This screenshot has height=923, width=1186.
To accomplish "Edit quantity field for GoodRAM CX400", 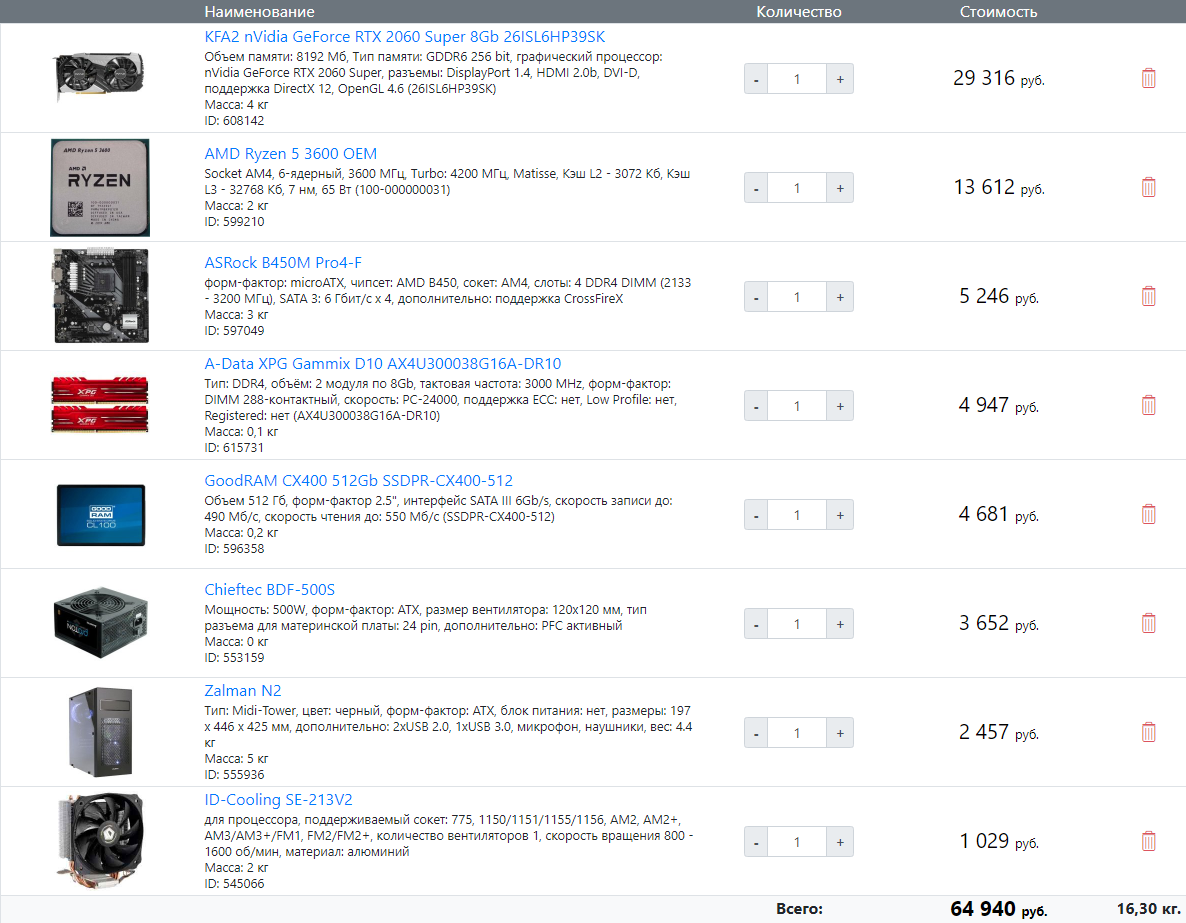I will [x=796, y=514].
